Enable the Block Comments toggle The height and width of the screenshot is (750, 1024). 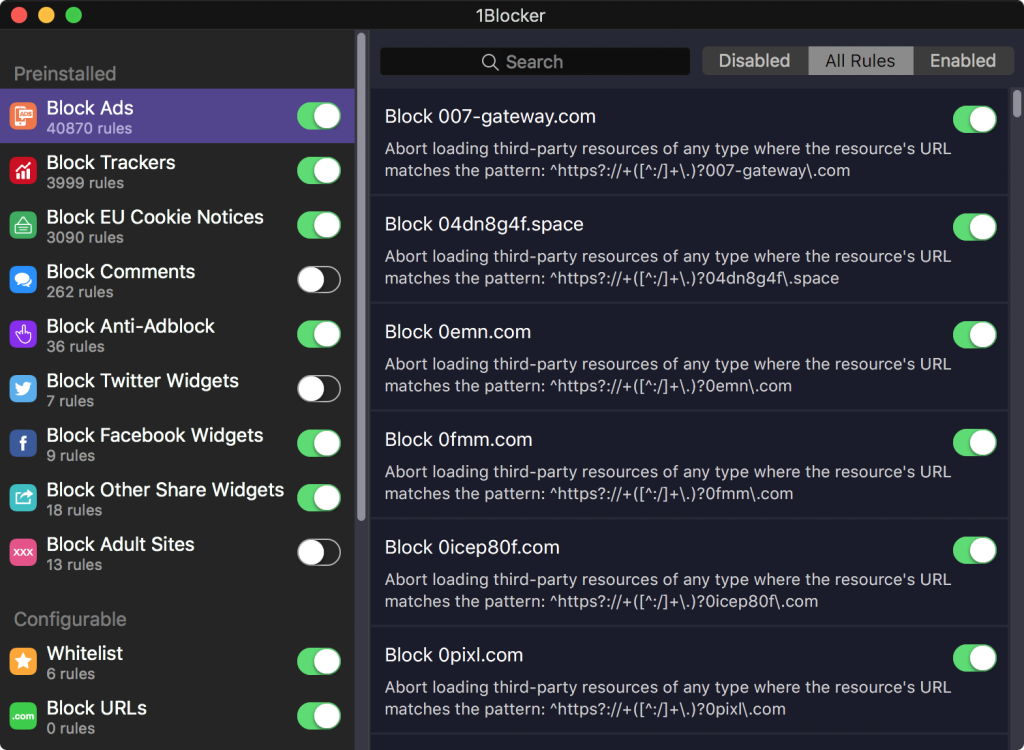pyautogui.click(x=318, y=279)
